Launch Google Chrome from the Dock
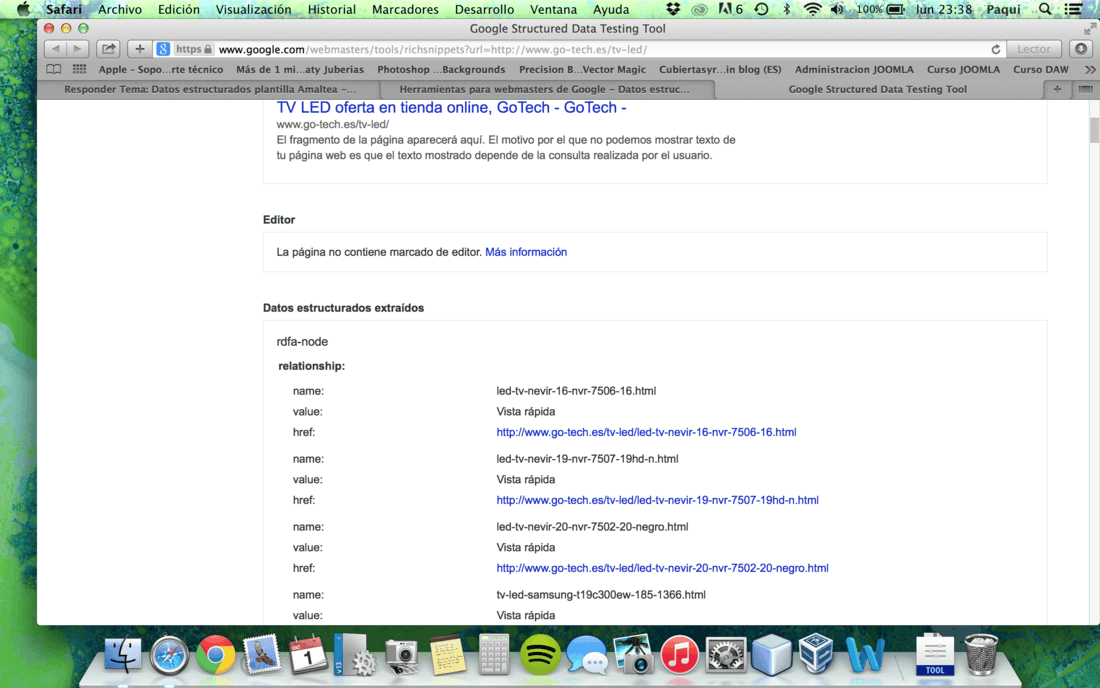The width and height of the screenshot is (1100, 688). point(215,655)
